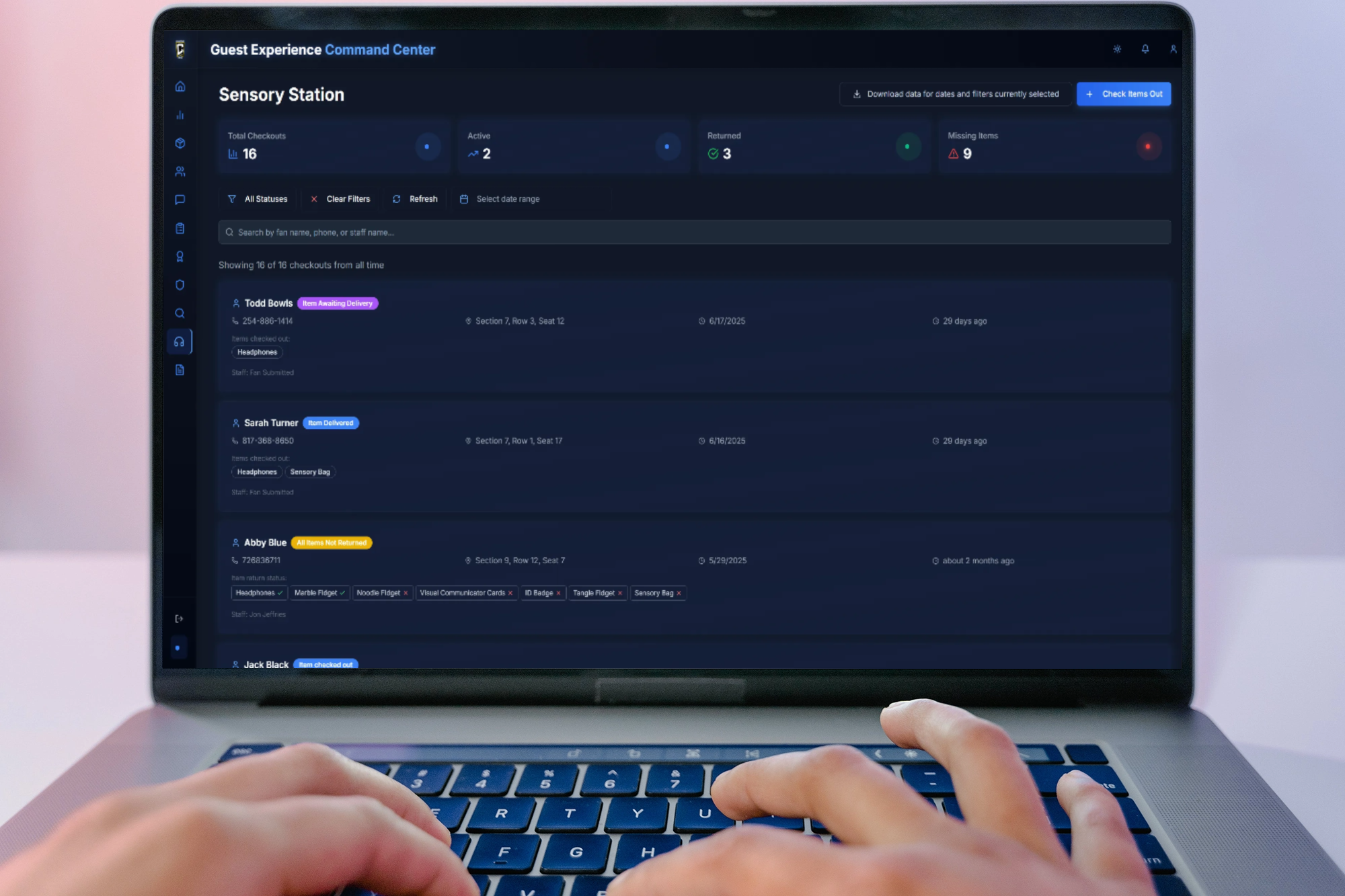The height and width of the screenshot is (896, 1345).
Task: Open the clipboard sidebar icon
Action: point(180,229)
